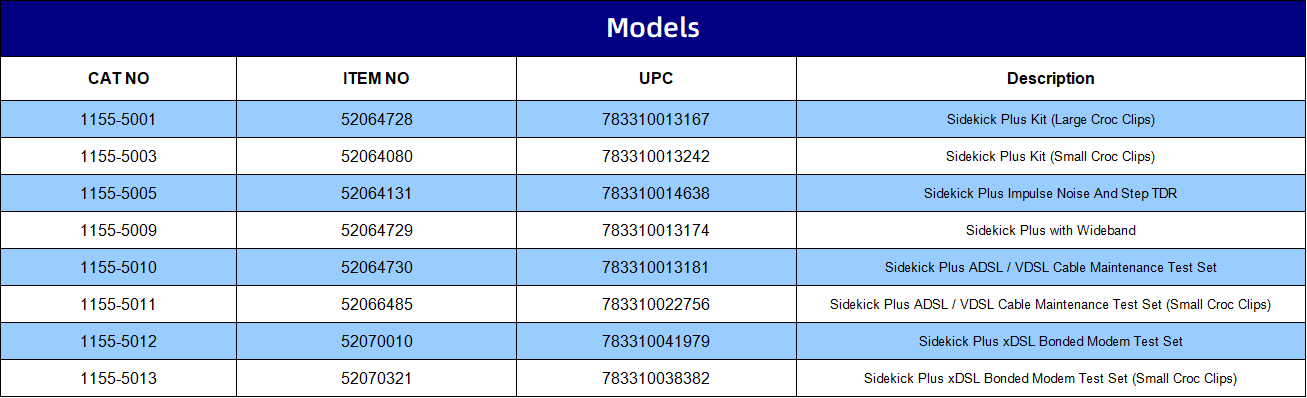Click Sidekick Plus Impulse Noise And Step TDR

click(x=1051, y=193)
